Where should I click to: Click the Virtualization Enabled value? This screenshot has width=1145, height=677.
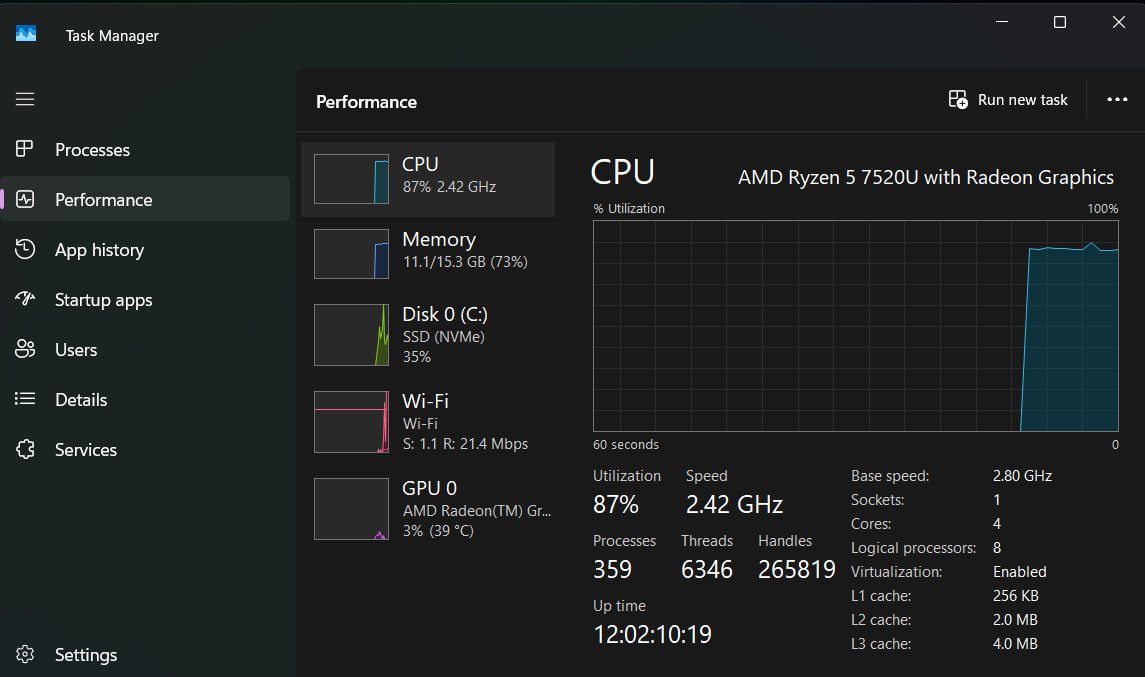pos(1019,572)
